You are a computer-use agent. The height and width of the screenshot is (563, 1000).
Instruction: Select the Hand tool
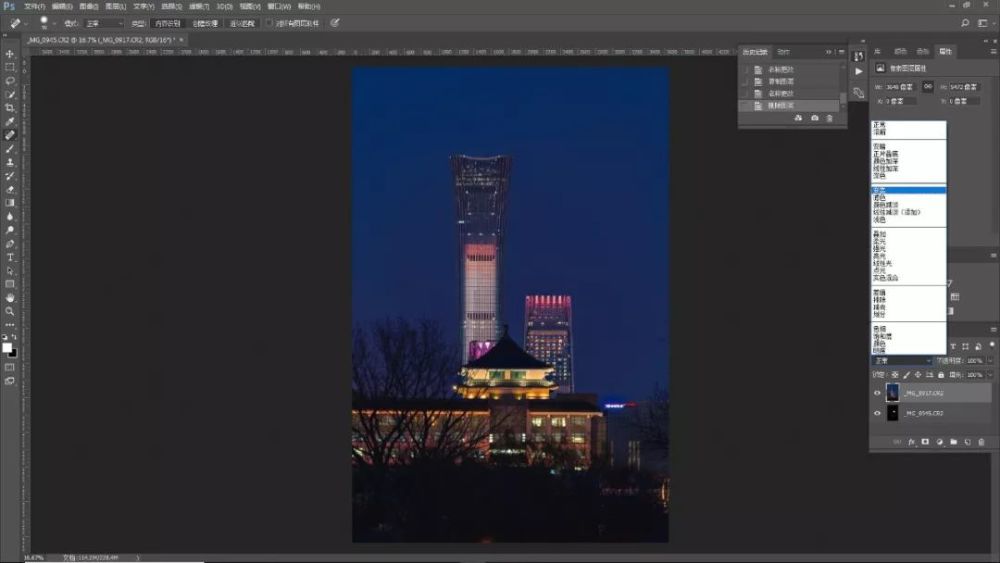[10, 298]
